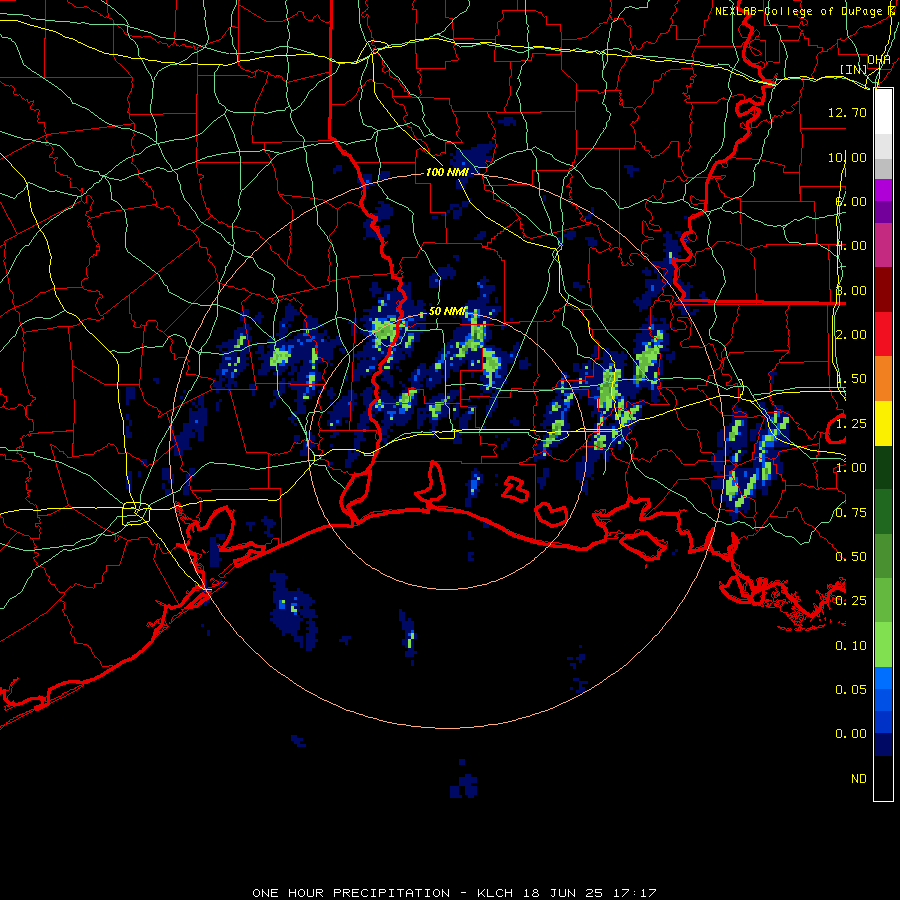Click the 3.00 legend value
Image resolution: width=900 pixels, height=900 pixels.
tap(851, 290)
